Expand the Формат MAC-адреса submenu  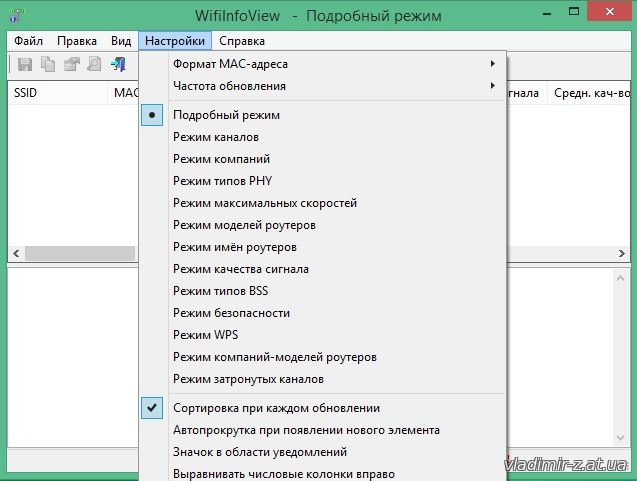[322, 64]
